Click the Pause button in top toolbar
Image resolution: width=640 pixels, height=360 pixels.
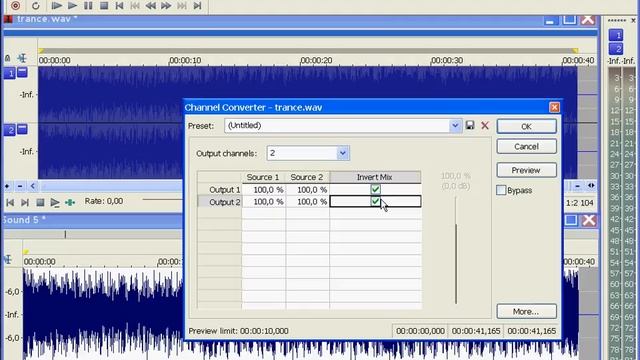coord(88,5)
